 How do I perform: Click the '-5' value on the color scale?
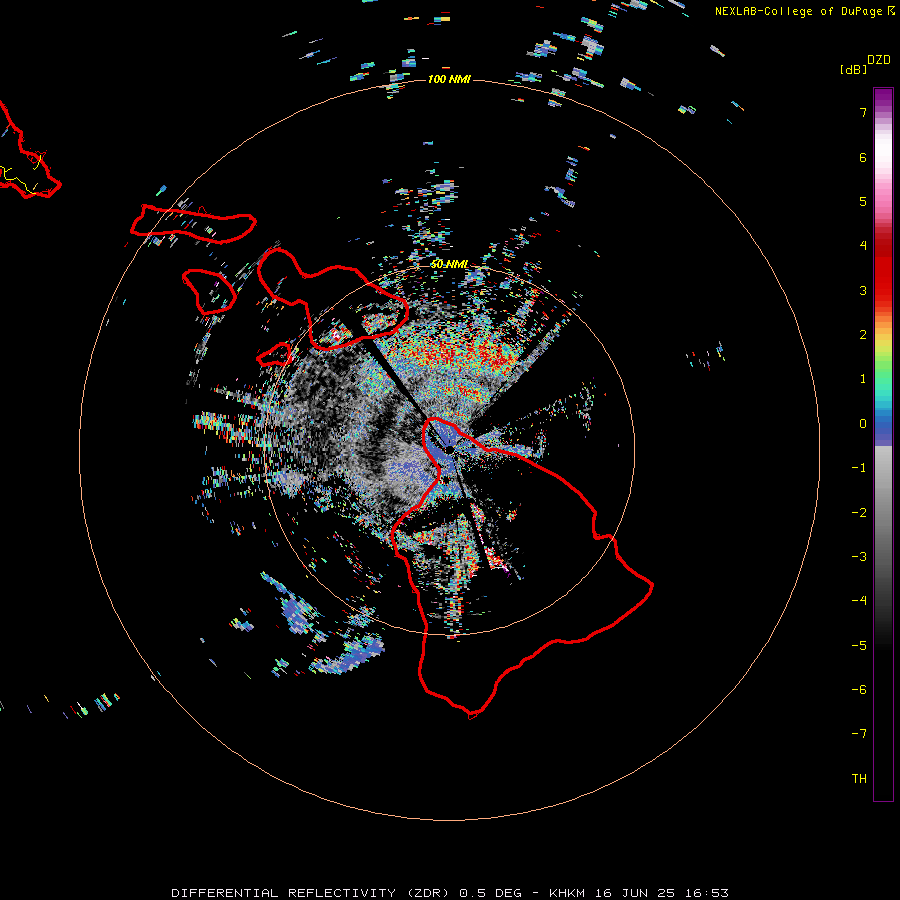859,646
